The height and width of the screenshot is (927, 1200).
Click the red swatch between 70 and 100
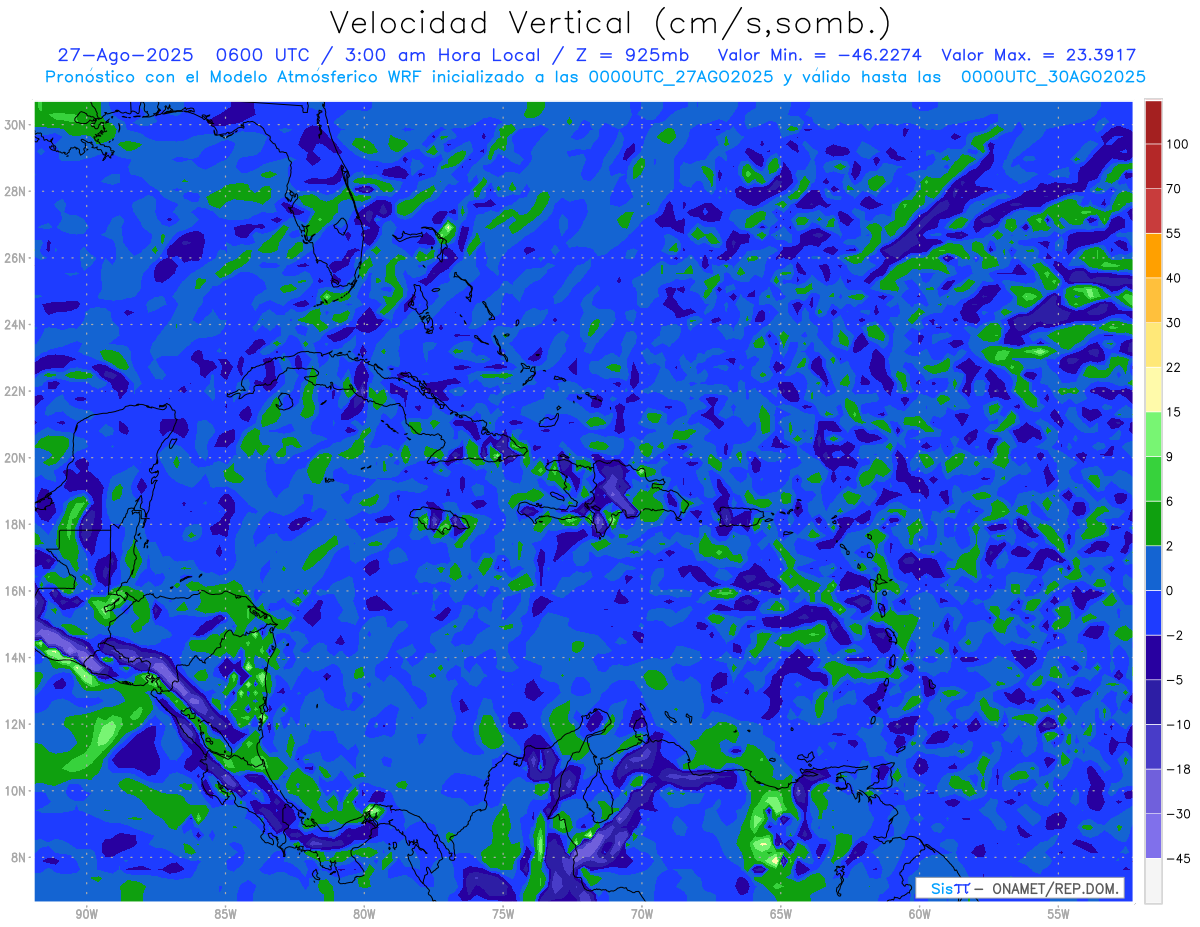click(x=1153, y=166)
